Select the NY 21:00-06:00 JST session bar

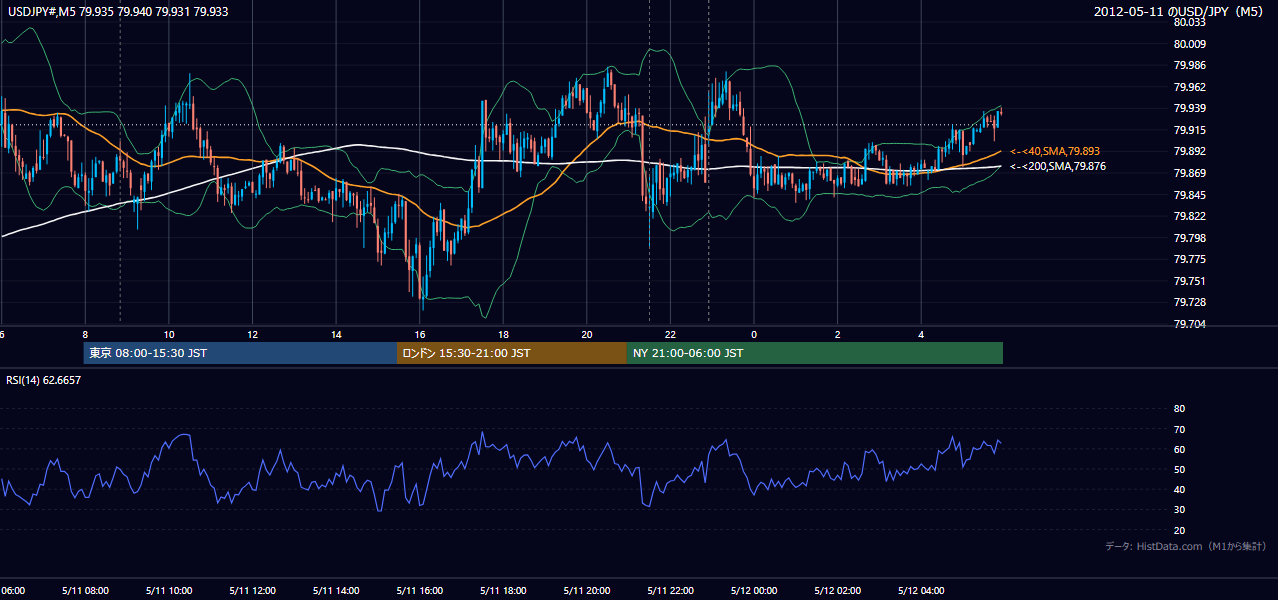coord(815,353)
